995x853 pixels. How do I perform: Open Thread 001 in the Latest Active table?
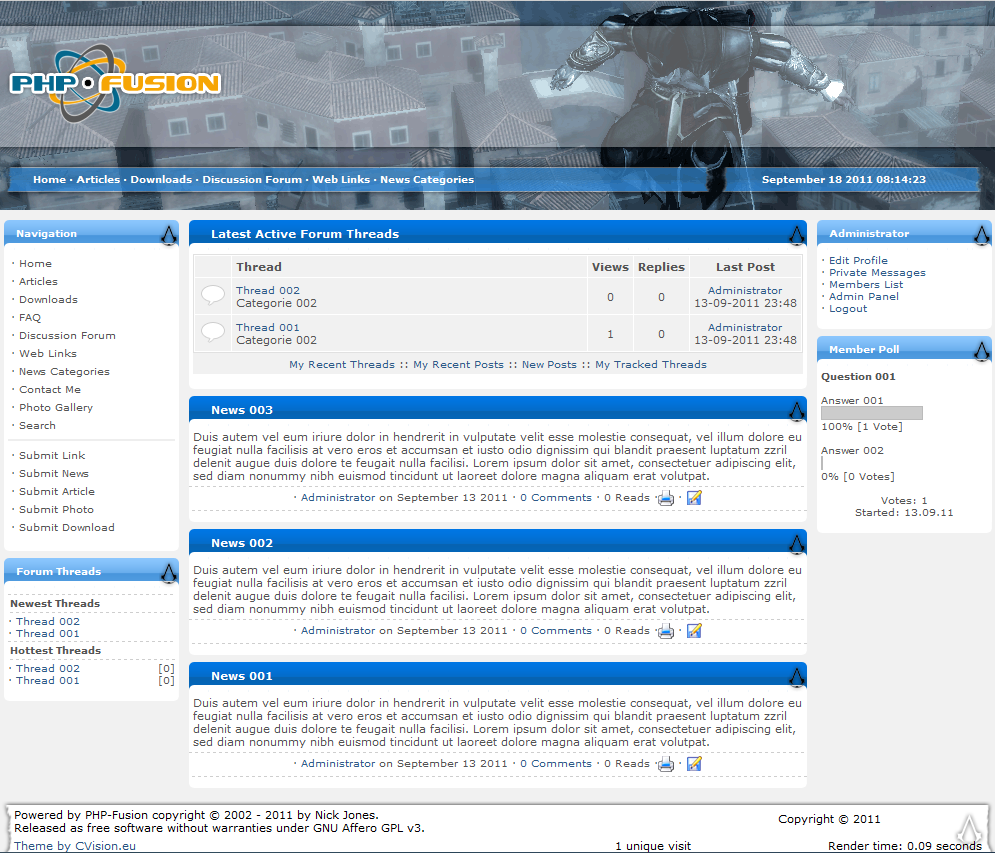[268, 327]
